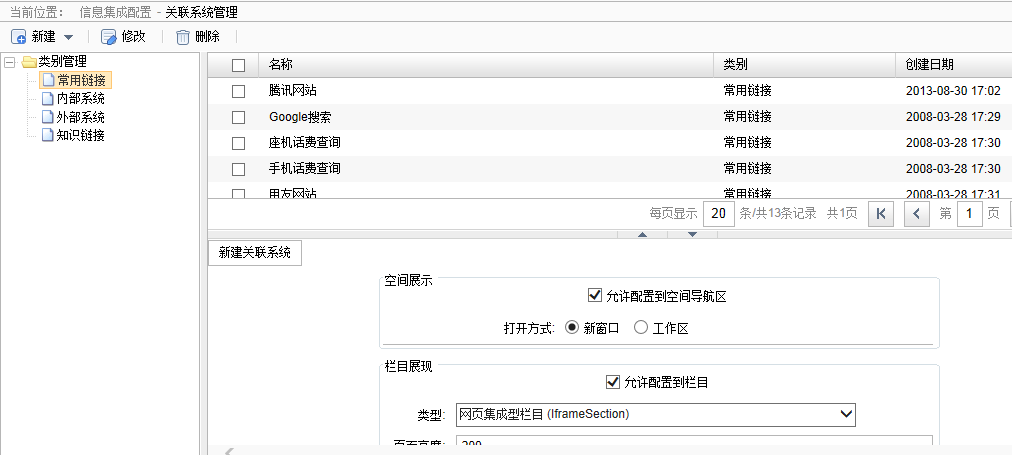This screenshot has width=1012, height=455.
Task: Click the 修改 toolbar label
Action: (134, 37)
